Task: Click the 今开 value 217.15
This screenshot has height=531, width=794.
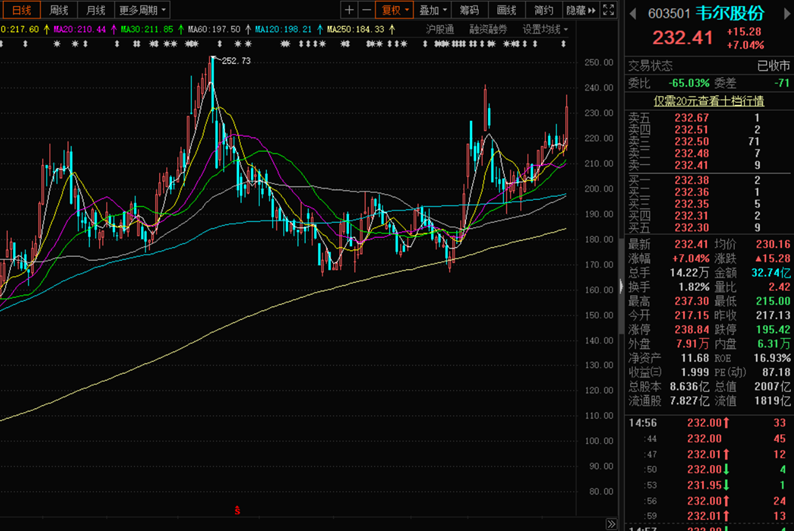Action: pos(691,315)
